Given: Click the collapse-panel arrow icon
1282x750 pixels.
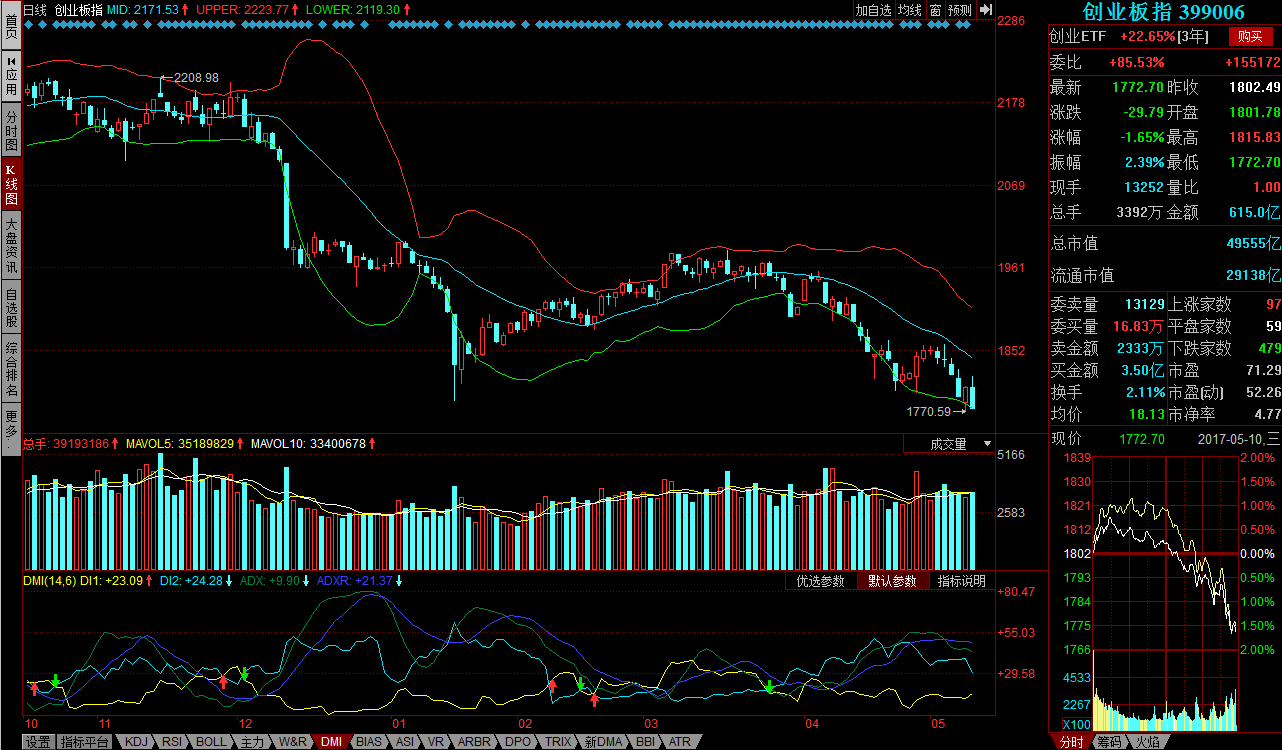Looking at the screenshot, I should tap(985, 10).
